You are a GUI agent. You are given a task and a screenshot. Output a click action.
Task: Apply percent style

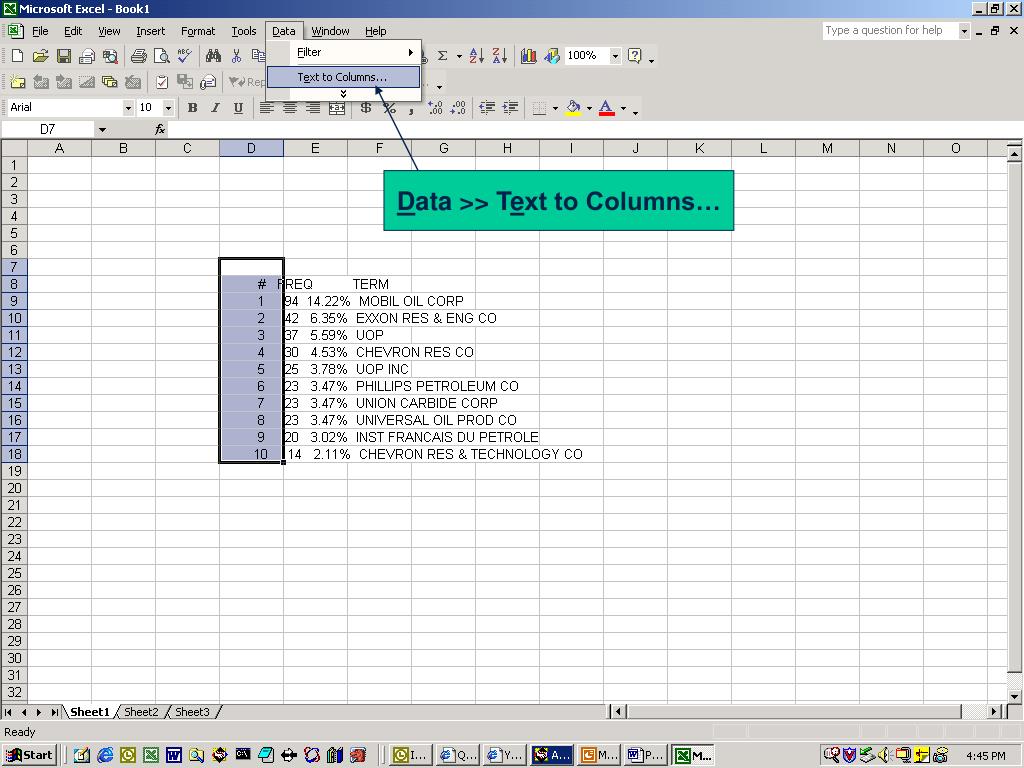coord(390,108)
